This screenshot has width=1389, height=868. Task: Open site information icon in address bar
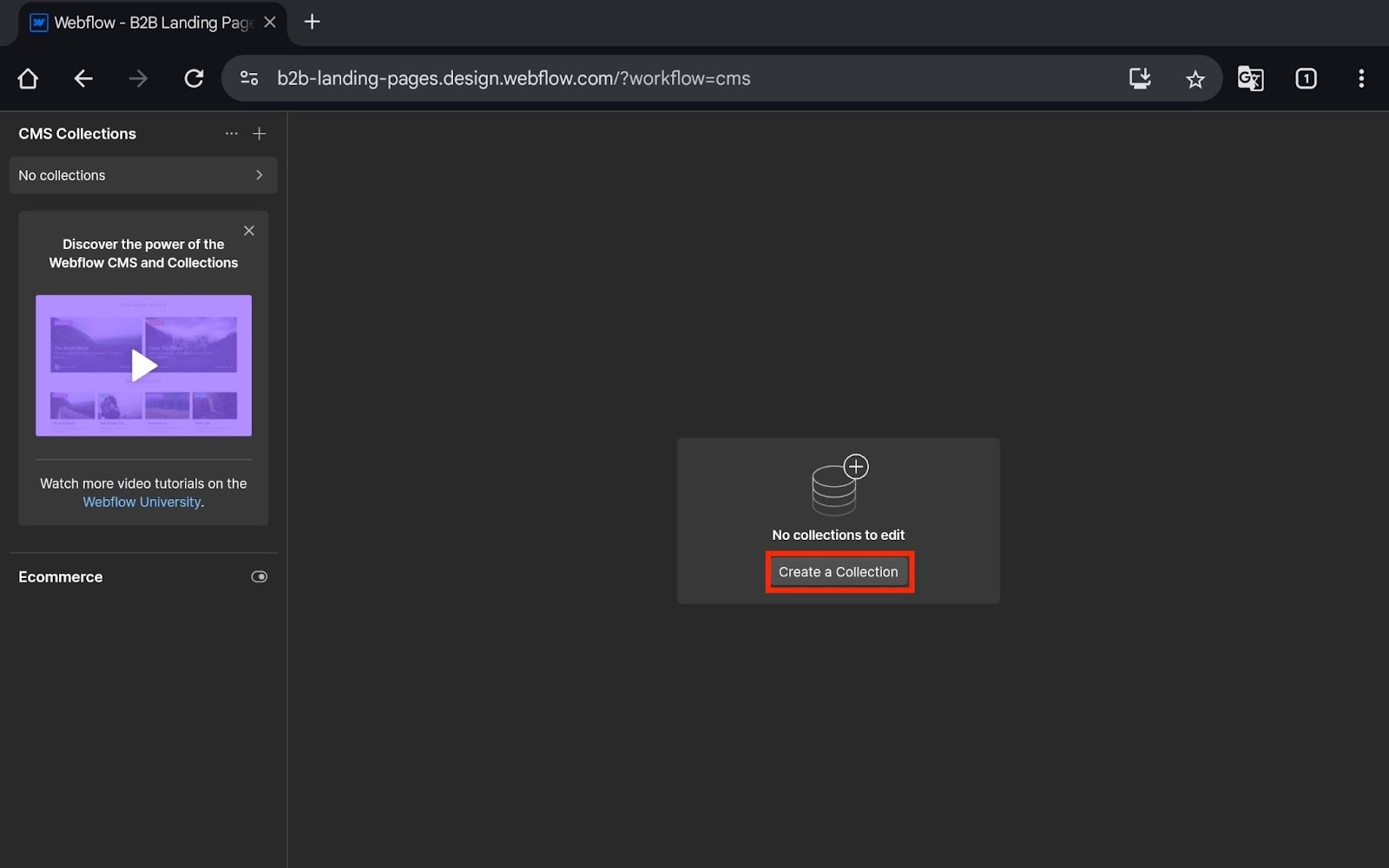pyautogui.click(x=249, y=78)
